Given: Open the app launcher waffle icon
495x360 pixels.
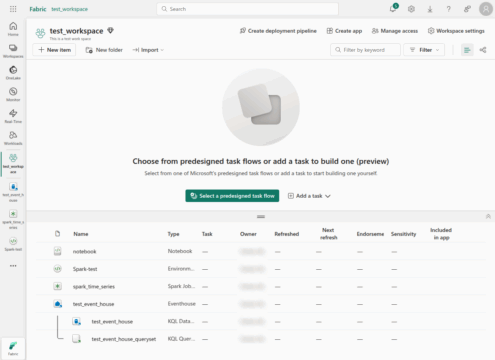Looking at the screenshot, I should (13, 9).
